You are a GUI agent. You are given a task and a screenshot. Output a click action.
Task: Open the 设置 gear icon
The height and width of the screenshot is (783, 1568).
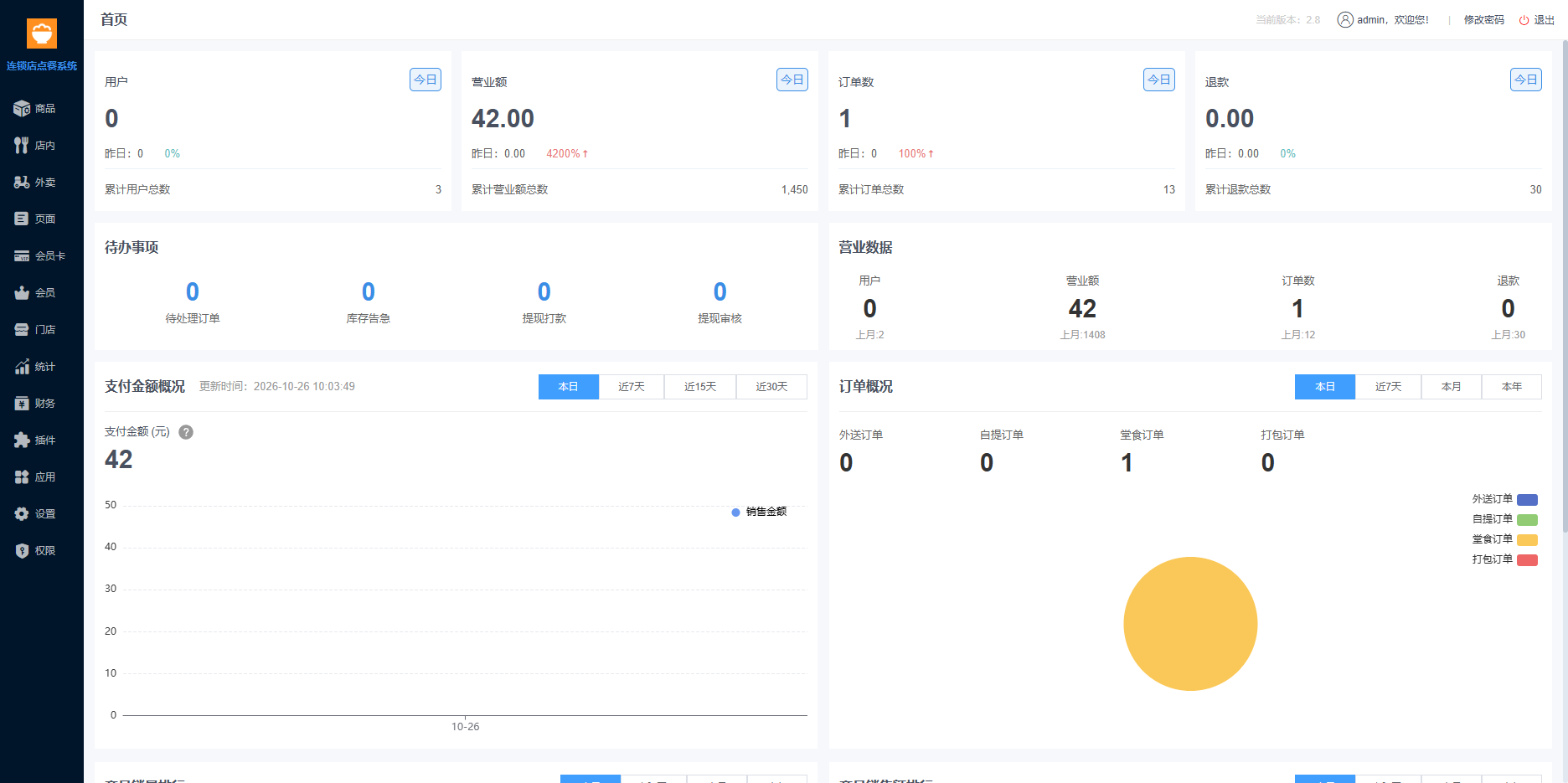coord(22,514)
